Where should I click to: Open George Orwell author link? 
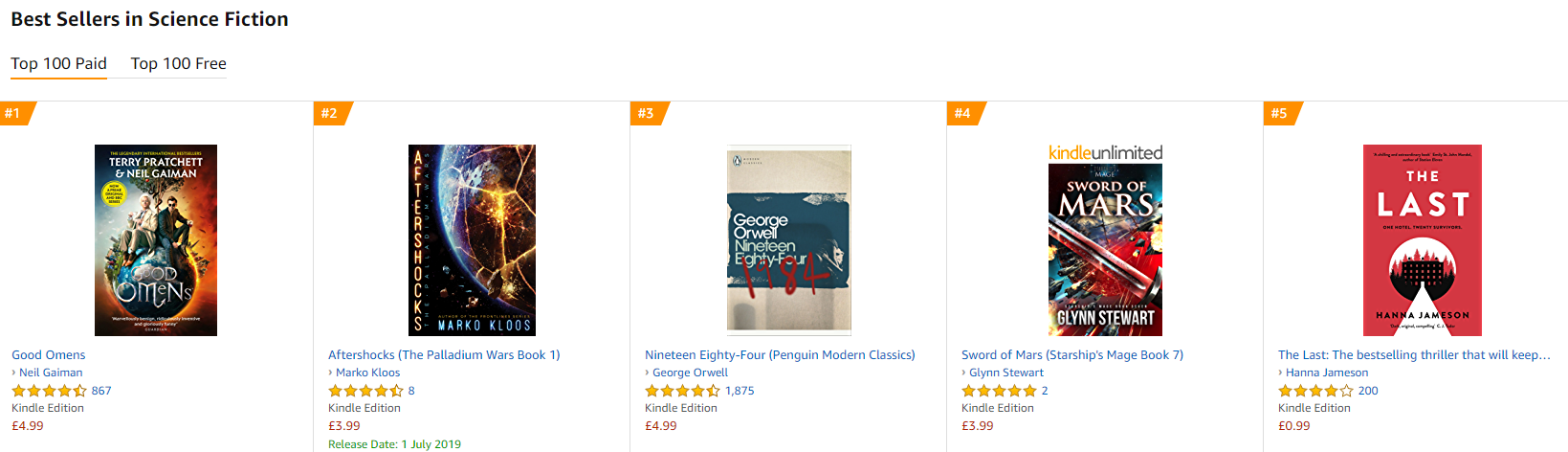690,373
